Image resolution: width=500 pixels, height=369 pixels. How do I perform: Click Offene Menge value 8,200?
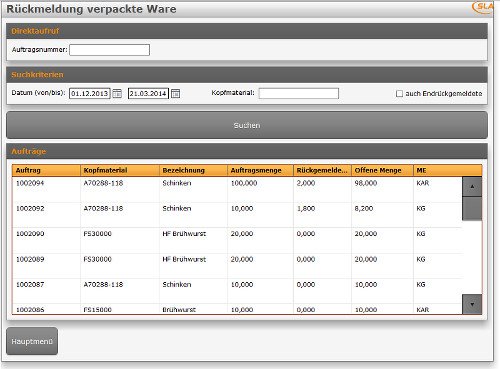tap(364, 208)
